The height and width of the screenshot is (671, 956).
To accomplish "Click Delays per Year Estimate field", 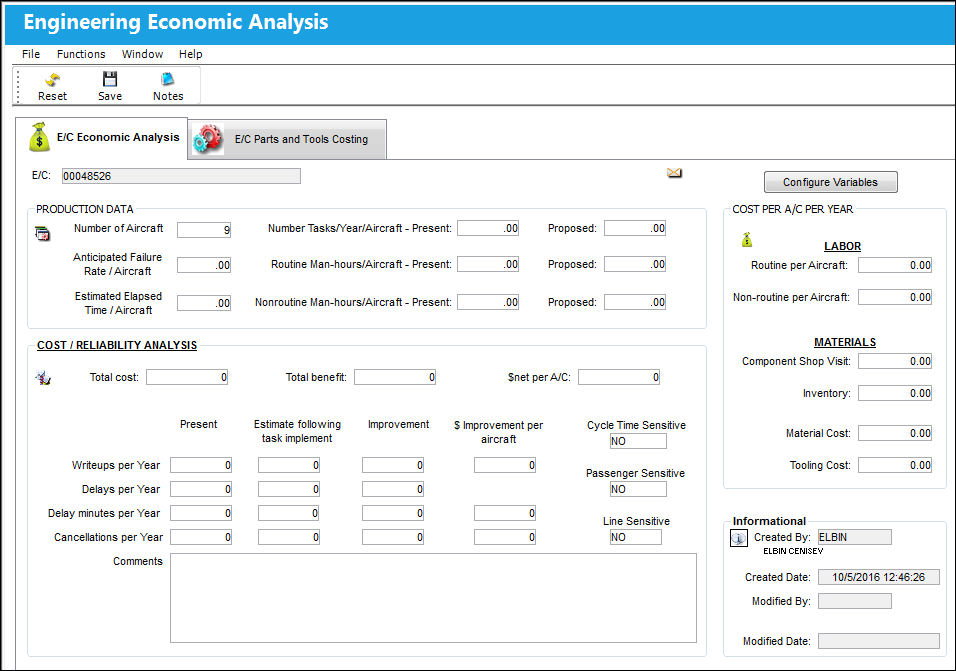I will coord(289,489).
